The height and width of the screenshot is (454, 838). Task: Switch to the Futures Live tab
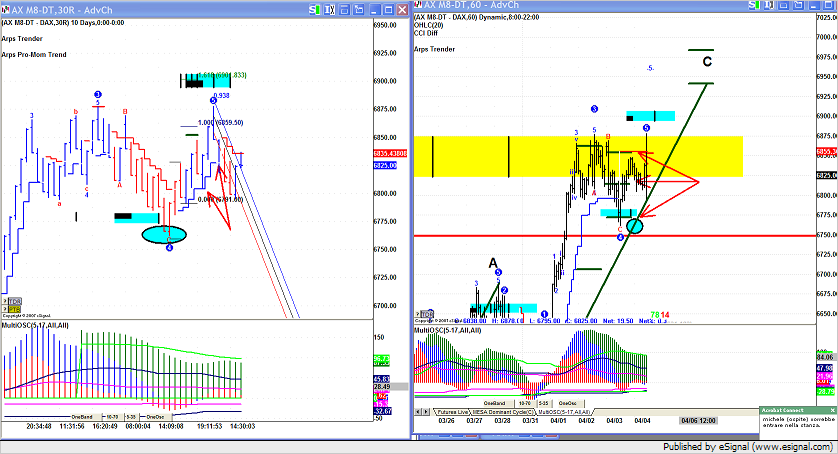(x=453, y=411)
